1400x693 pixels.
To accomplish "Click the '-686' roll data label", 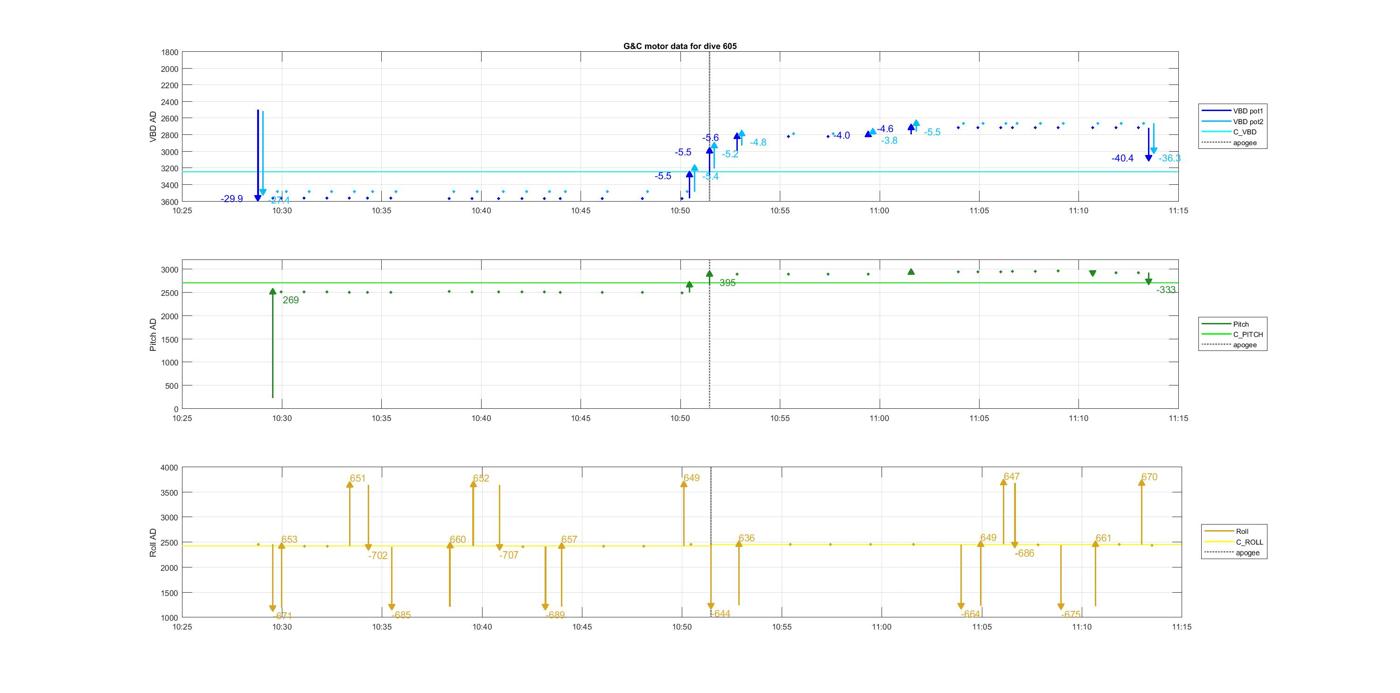I will [x=1025, y=553].
